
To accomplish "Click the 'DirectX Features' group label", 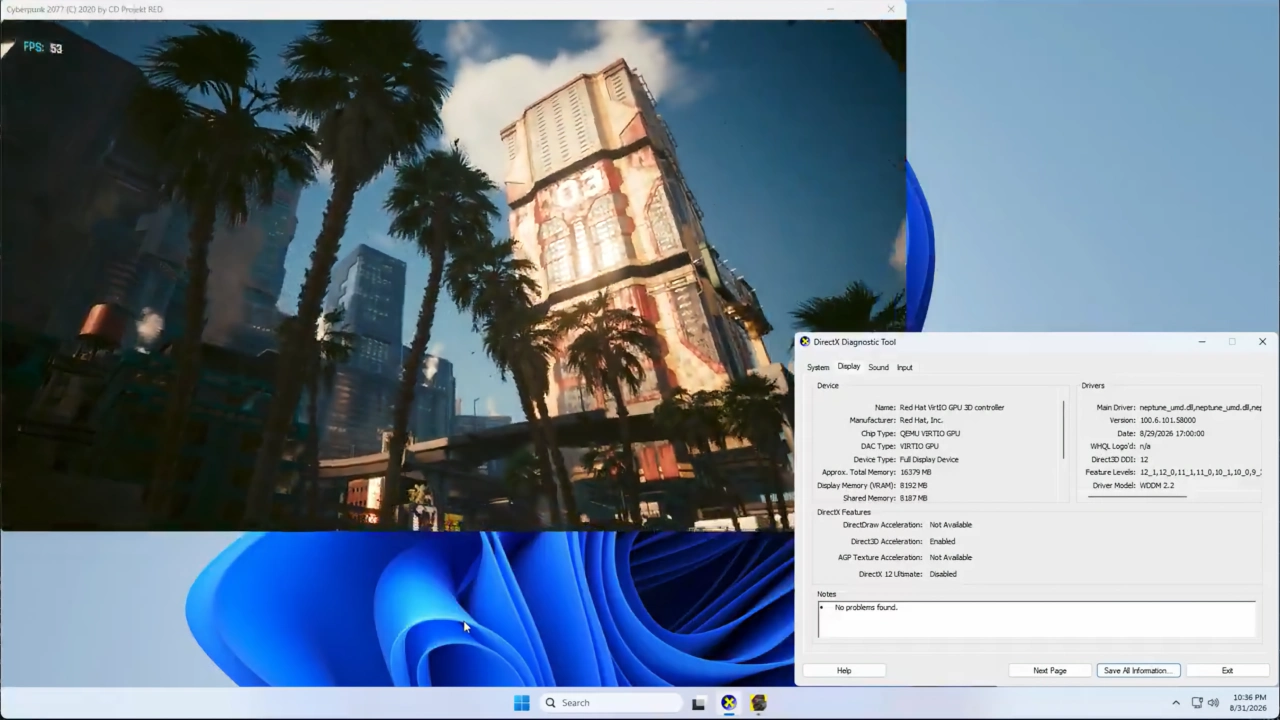I will click(x=844, y=512).
